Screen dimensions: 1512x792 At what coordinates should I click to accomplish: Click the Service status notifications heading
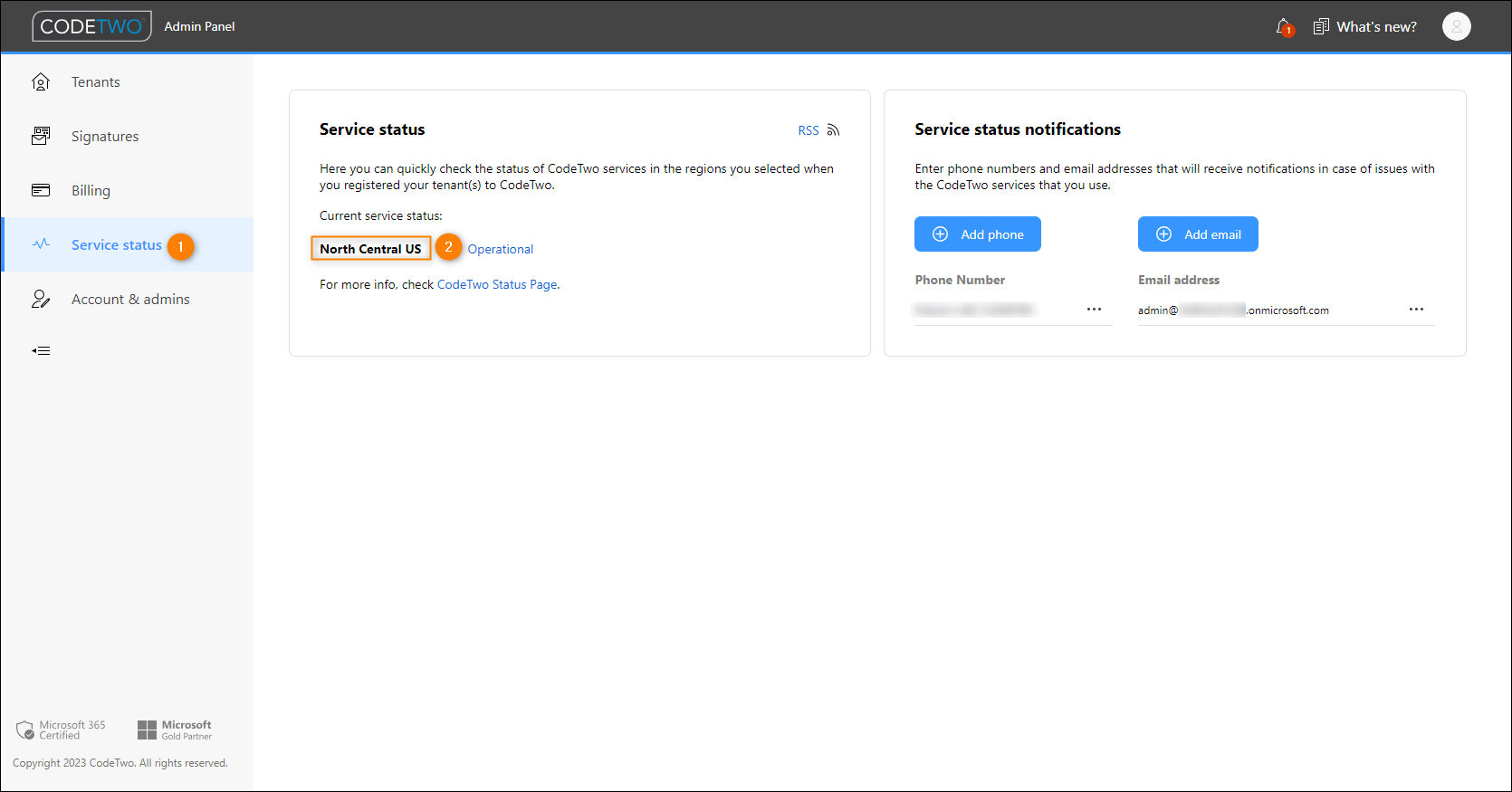(1018, 129)
